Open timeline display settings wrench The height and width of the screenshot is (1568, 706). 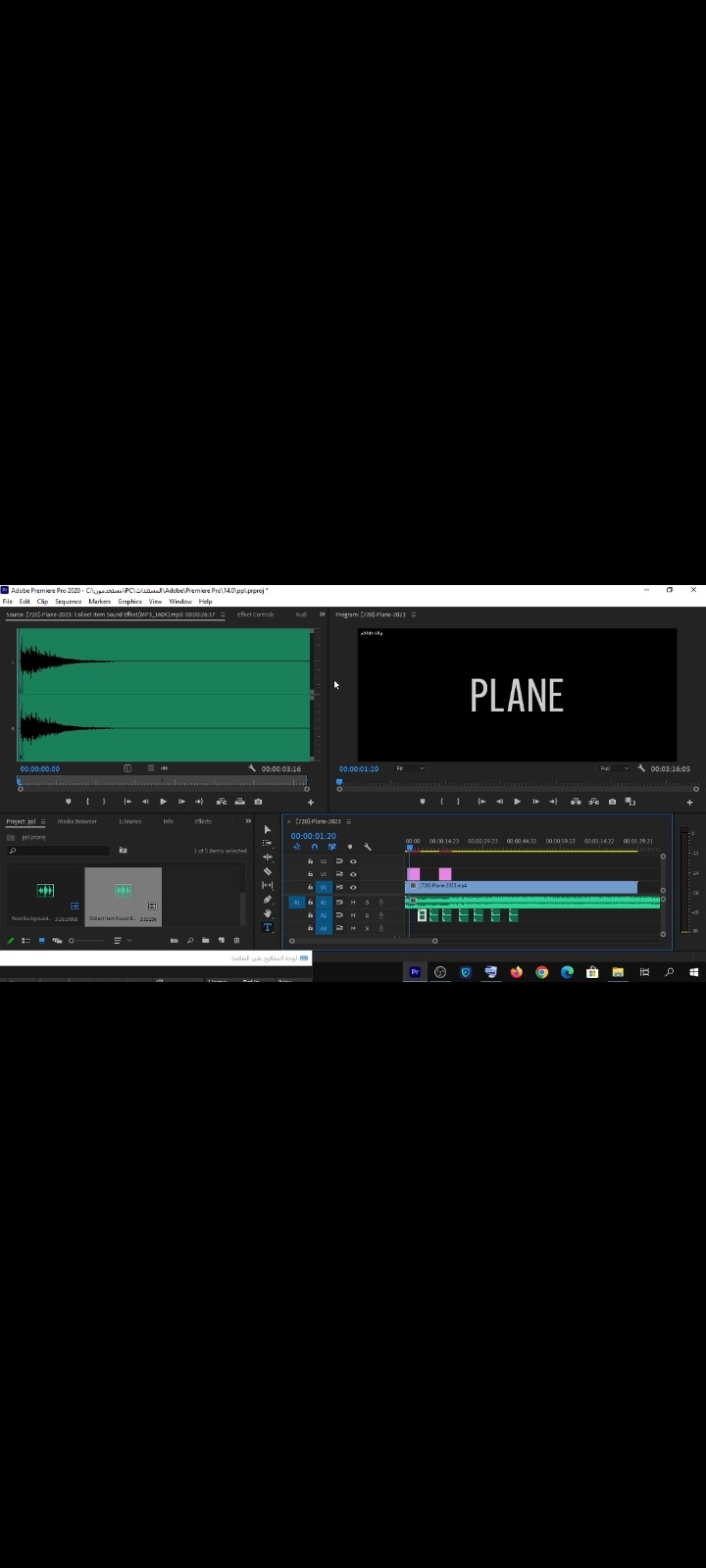(x=367, y=847)
